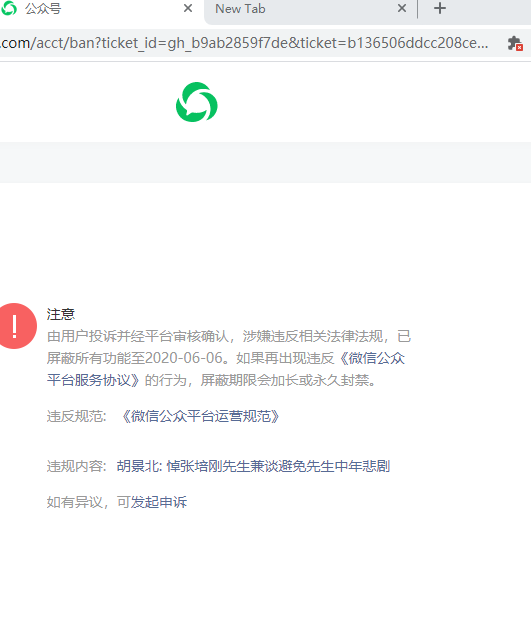Open a new tab with plus icon
This screenshot has width=531, height=637.
click(440, 8)
